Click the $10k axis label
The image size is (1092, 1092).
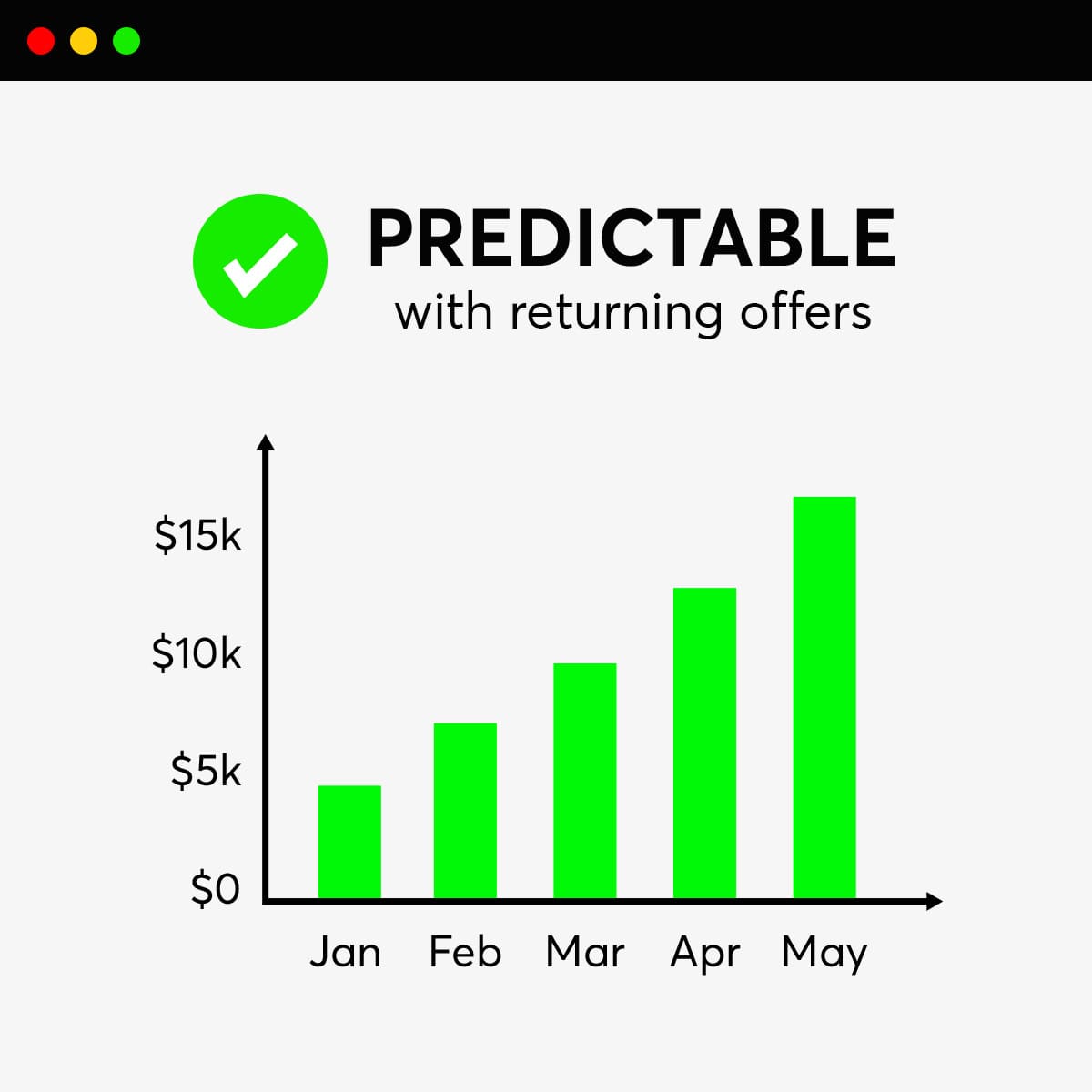point(197,653)
